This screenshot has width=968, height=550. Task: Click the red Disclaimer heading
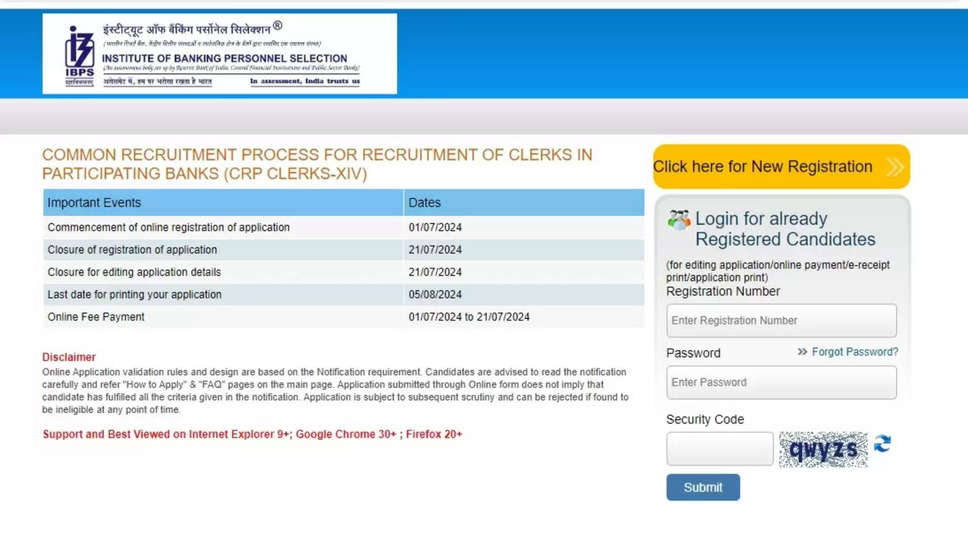69,357
